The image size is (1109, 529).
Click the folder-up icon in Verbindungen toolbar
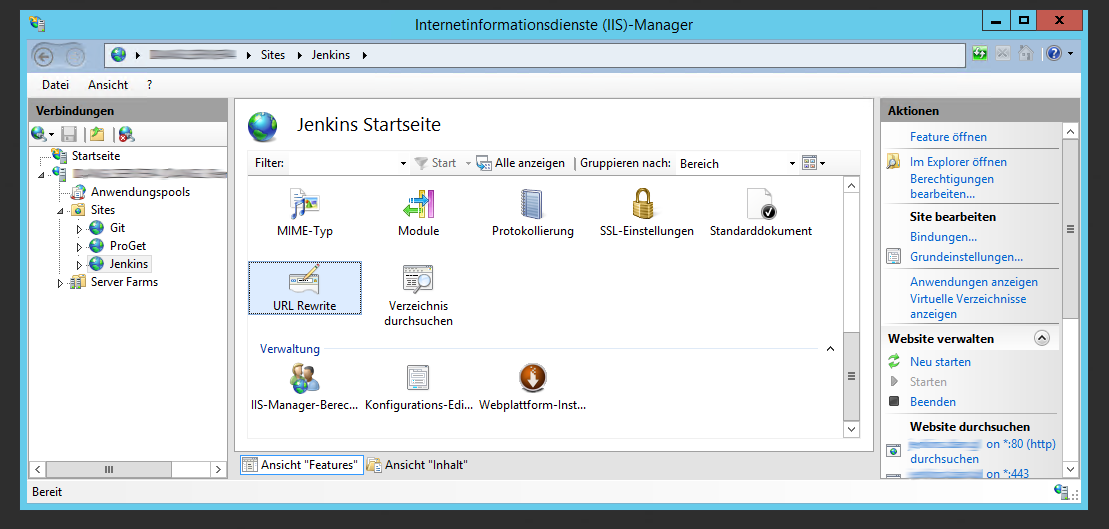coord(97,134)
